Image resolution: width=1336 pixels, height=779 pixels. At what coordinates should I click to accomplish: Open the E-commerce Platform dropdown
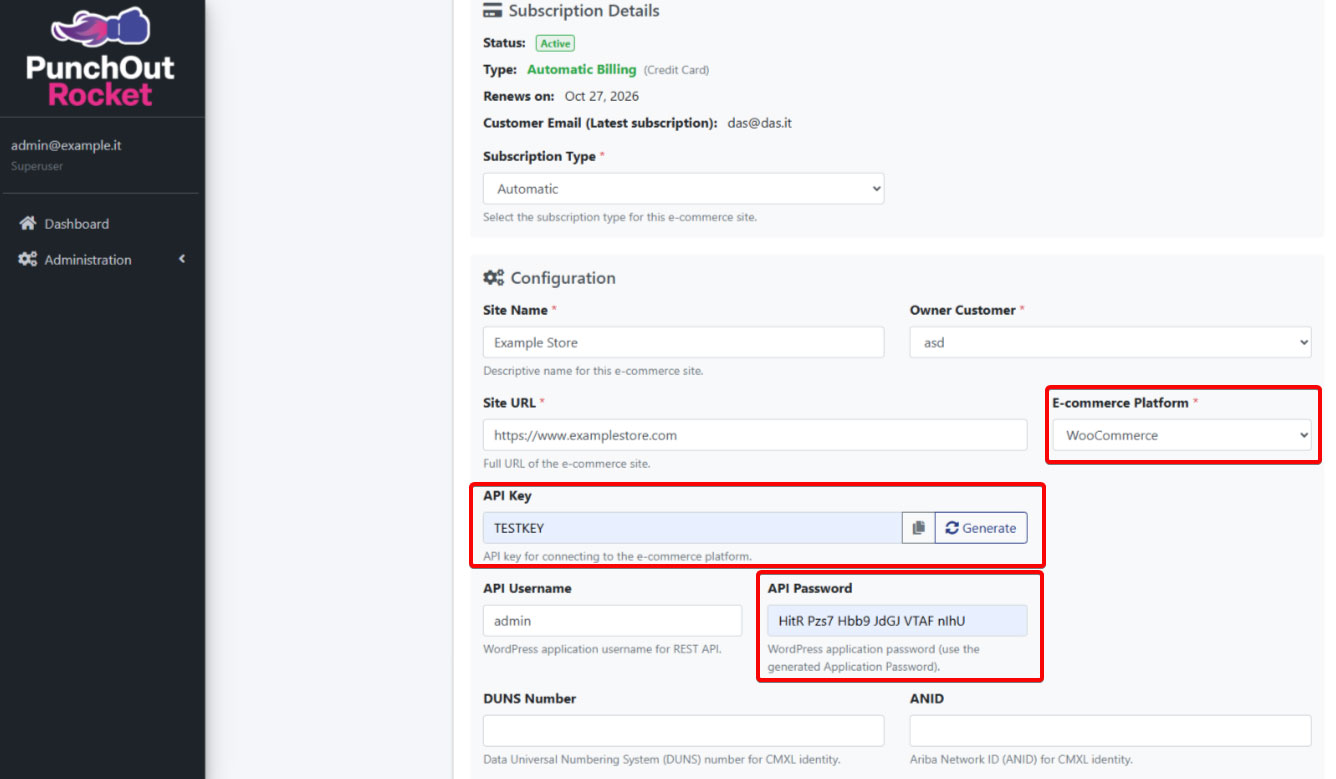(x=1181, y=435)
